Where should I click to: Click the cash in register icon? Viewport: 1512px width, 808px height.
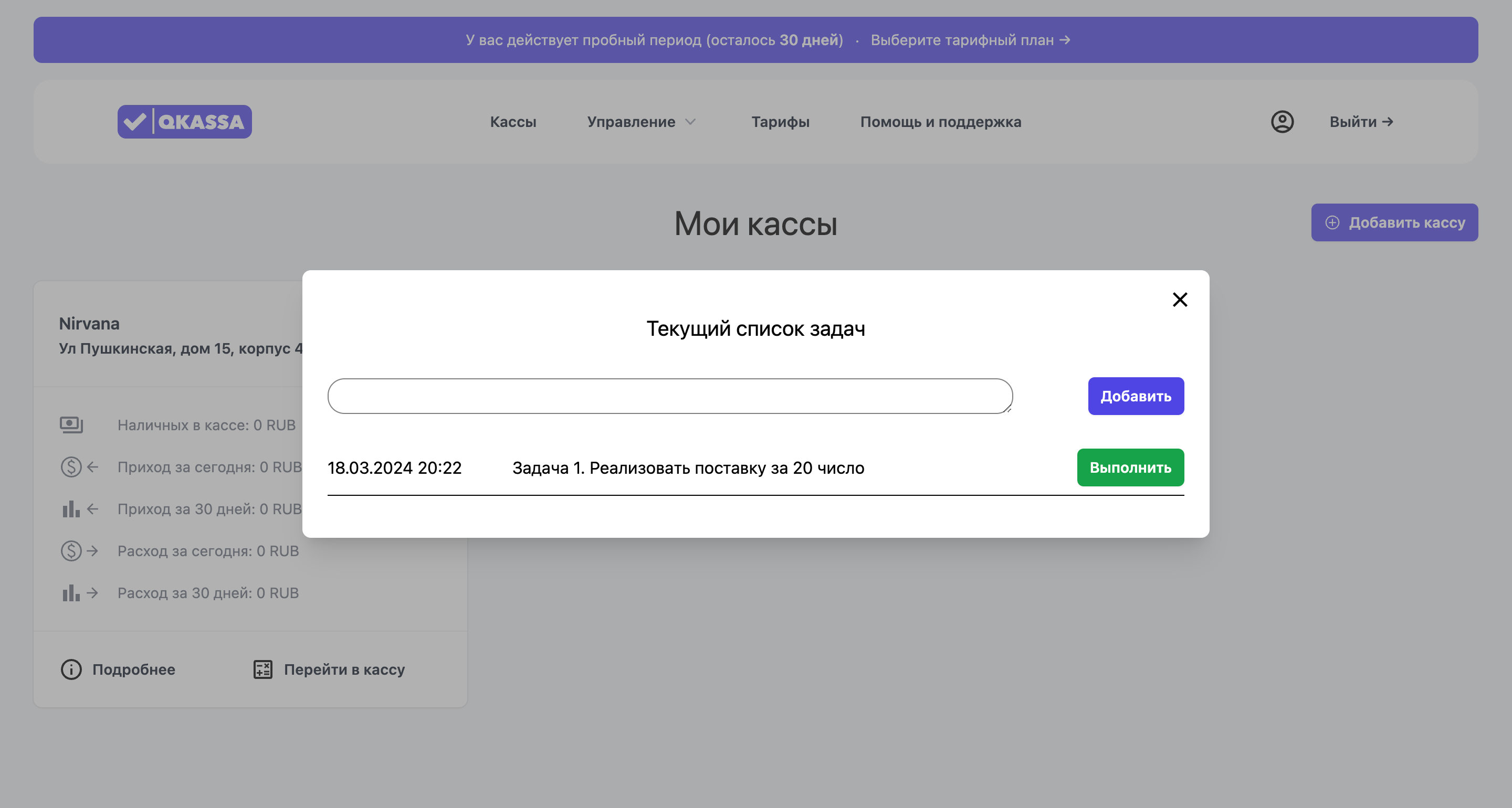(x=71, y=425)
